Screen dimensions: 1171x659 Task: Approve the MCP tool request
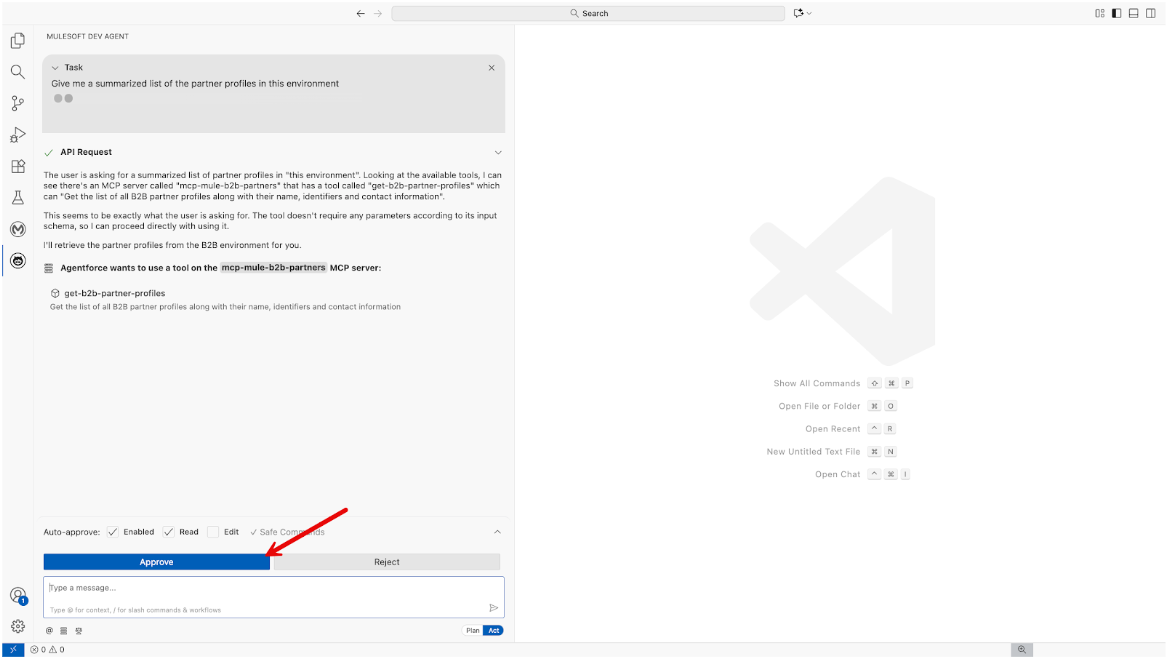(x=156, y=562)
